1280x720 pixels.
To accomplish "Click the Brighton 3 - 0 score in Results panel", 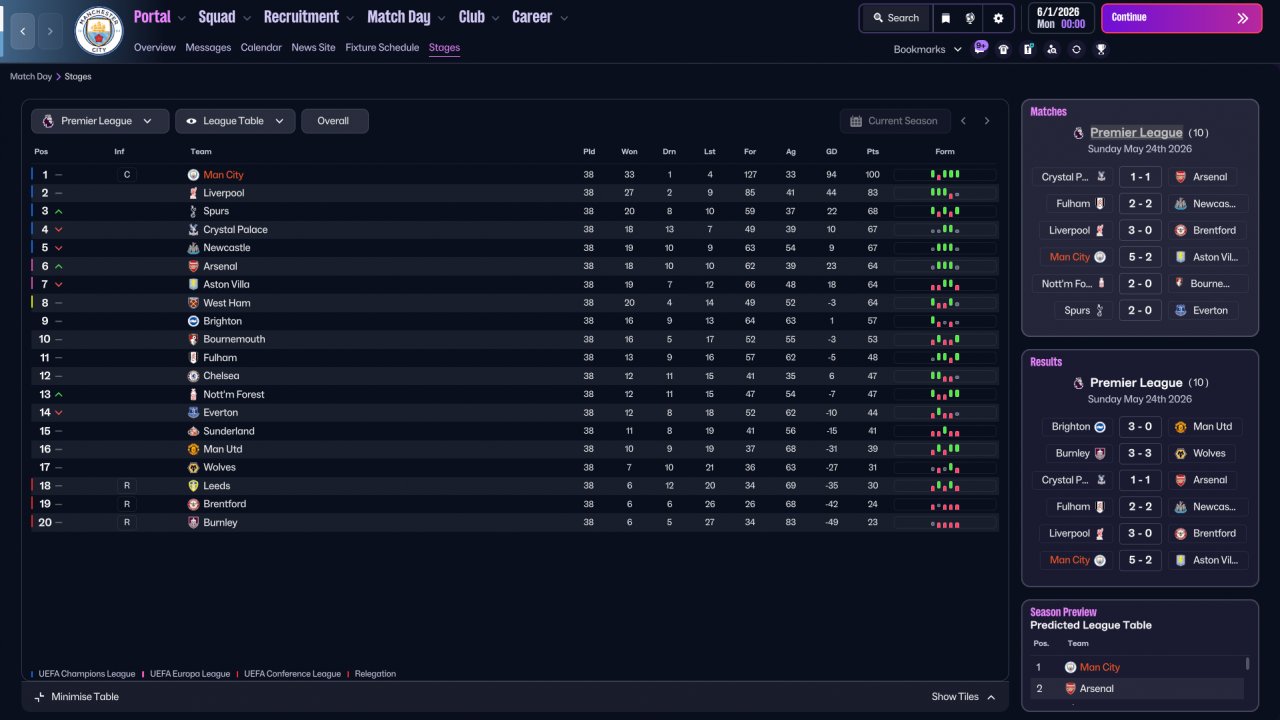I will click(1140, 427).
